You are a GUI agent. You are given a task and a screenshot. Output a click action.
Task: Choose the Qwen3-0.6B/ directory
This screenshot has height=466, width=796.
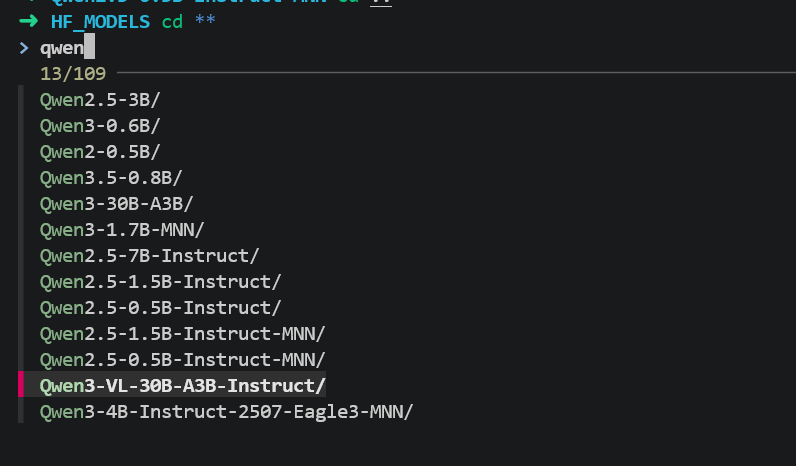pyautogui.click(x=99, y=125)
